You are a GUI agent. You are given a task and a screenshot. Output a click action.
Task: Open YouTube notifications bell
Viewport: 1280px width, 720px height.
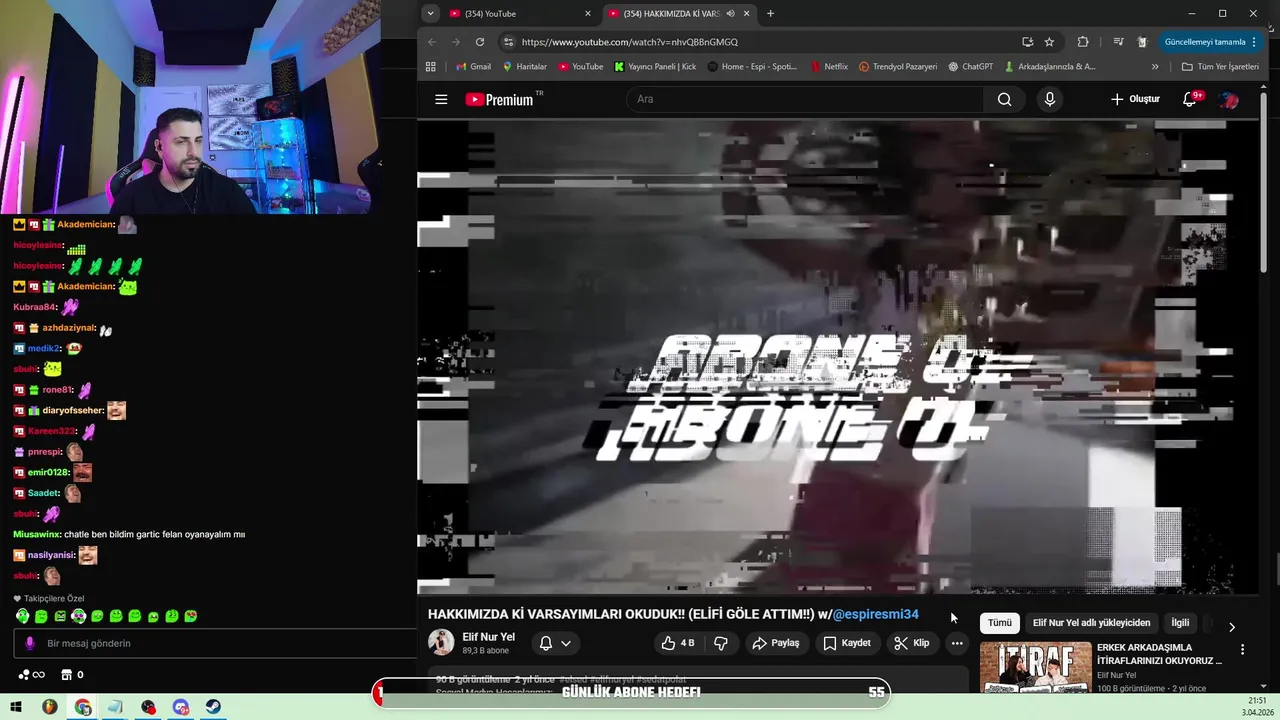(1190, 99)
